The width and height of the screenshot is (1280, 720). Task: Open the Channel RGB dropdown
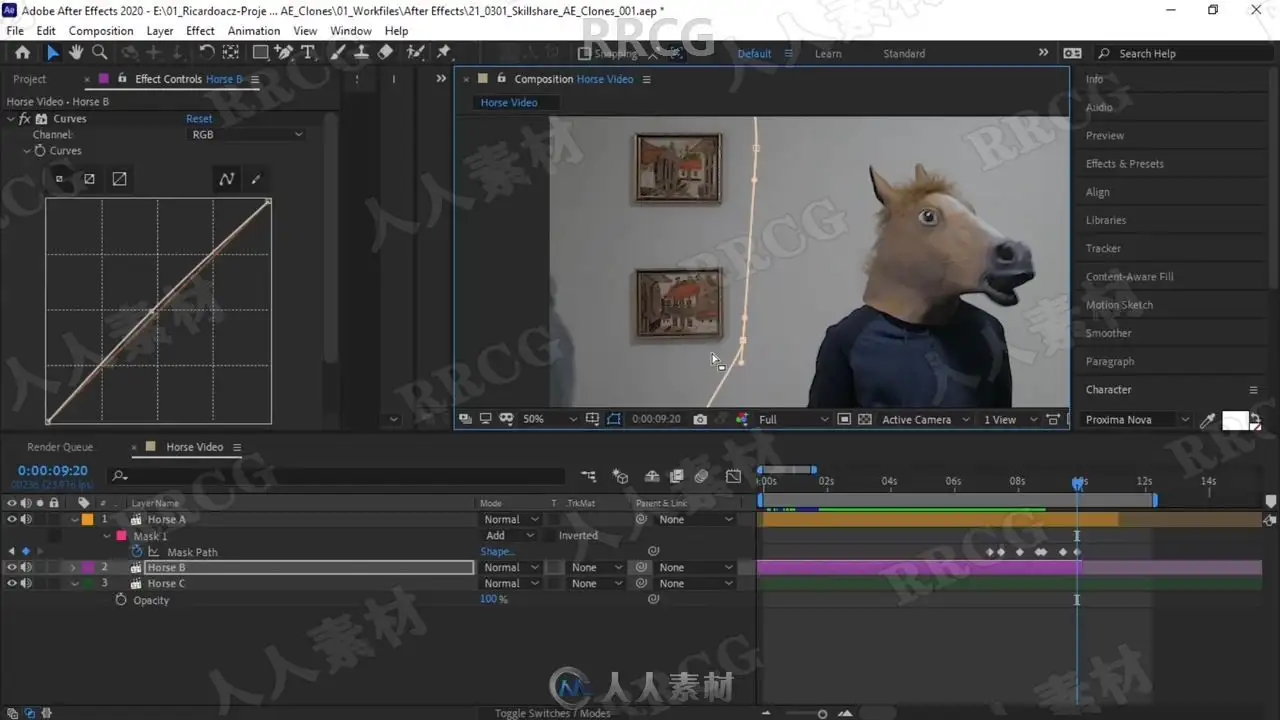[x=247, y=134]
